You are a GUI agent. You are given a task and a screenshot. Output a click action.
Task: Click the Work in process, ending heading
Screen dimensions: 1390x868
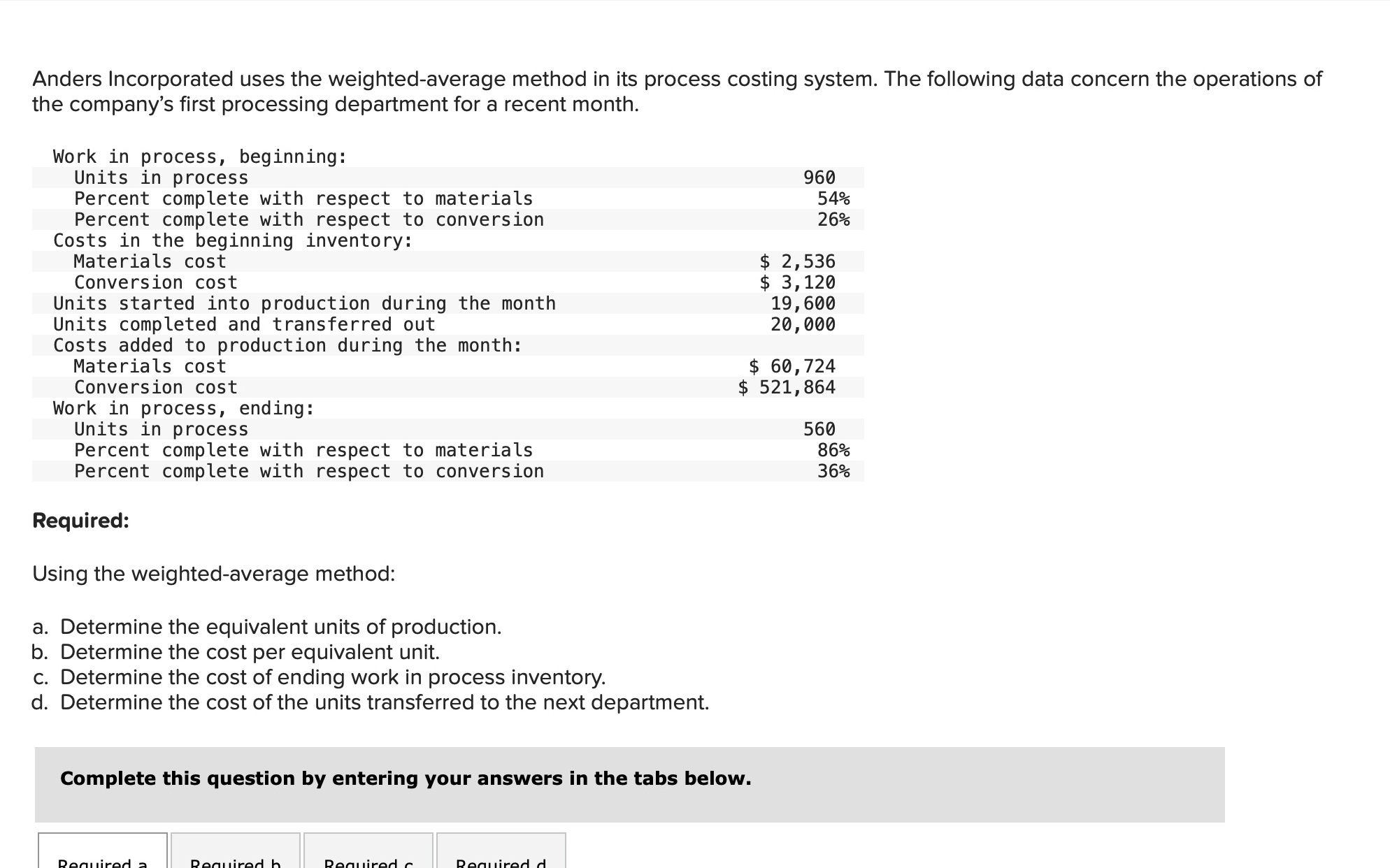(x=183, y=407)
